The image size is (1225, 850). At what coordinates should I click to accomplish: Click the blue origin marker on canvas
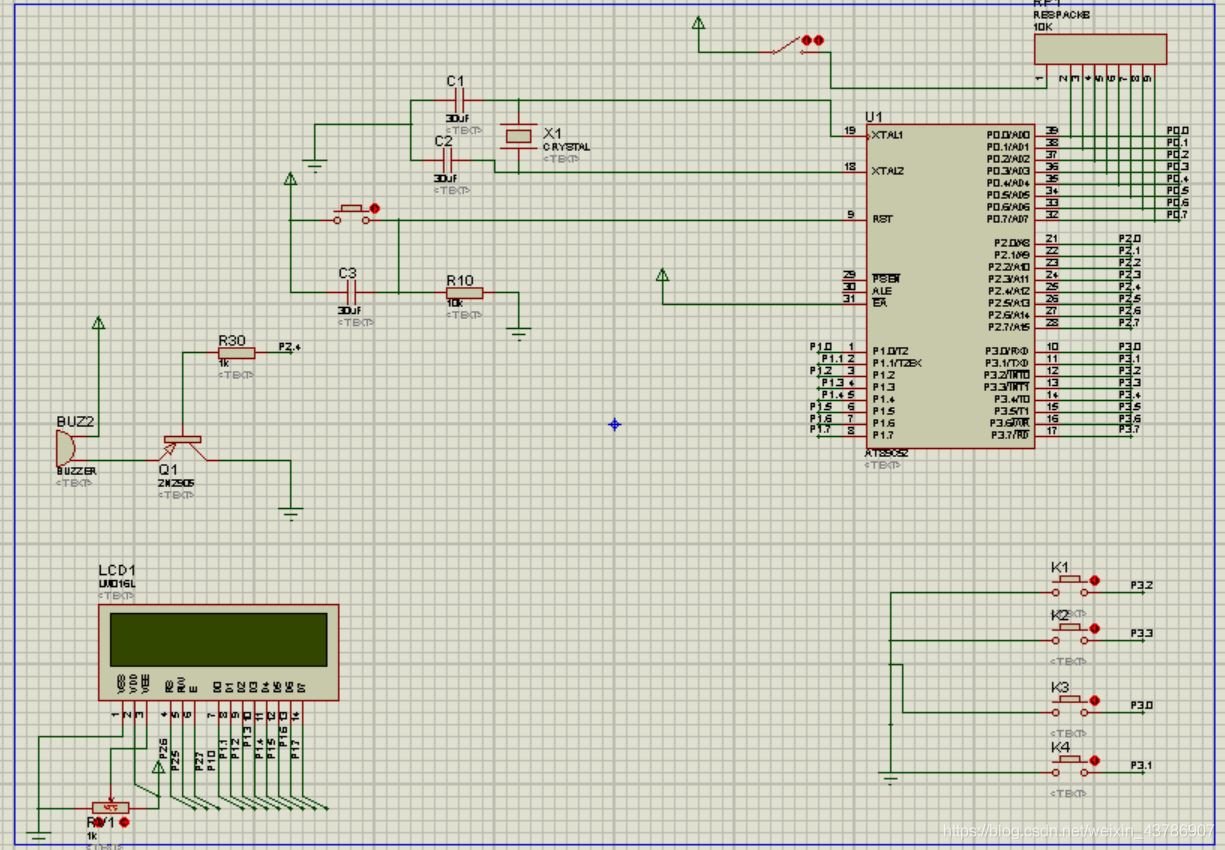[614, 425]
